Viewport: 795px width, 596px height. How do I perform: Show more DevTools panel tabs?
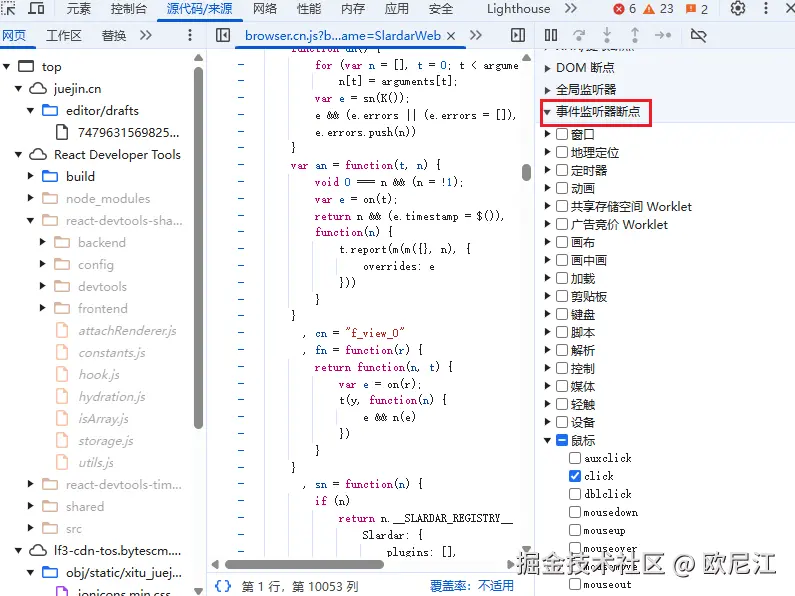pyautogui.click(x=571, y=9)
